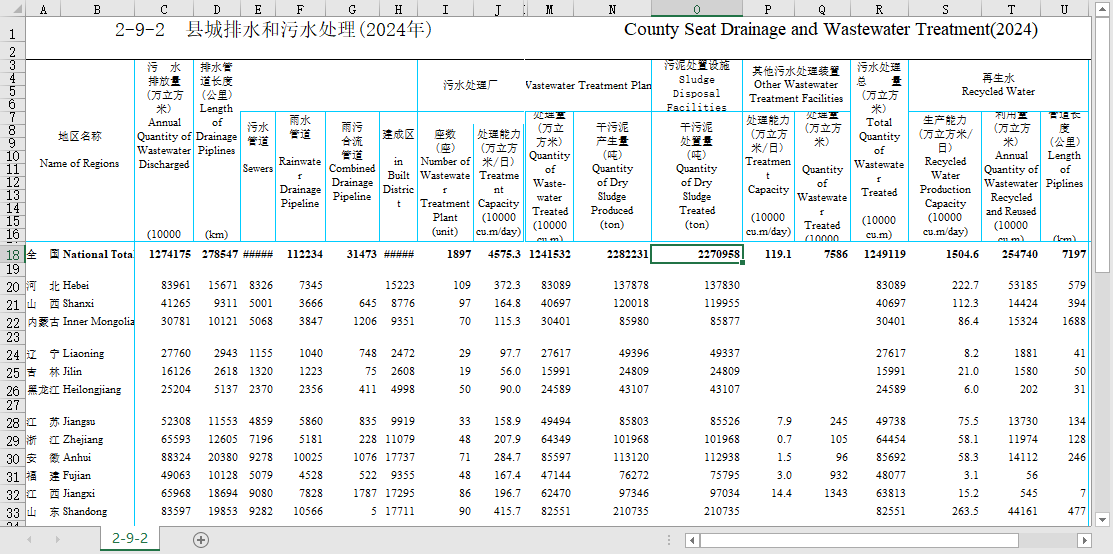Select the title cell County Seat Drainage
Screen dimensions: 1113x554
pos(830,30)
